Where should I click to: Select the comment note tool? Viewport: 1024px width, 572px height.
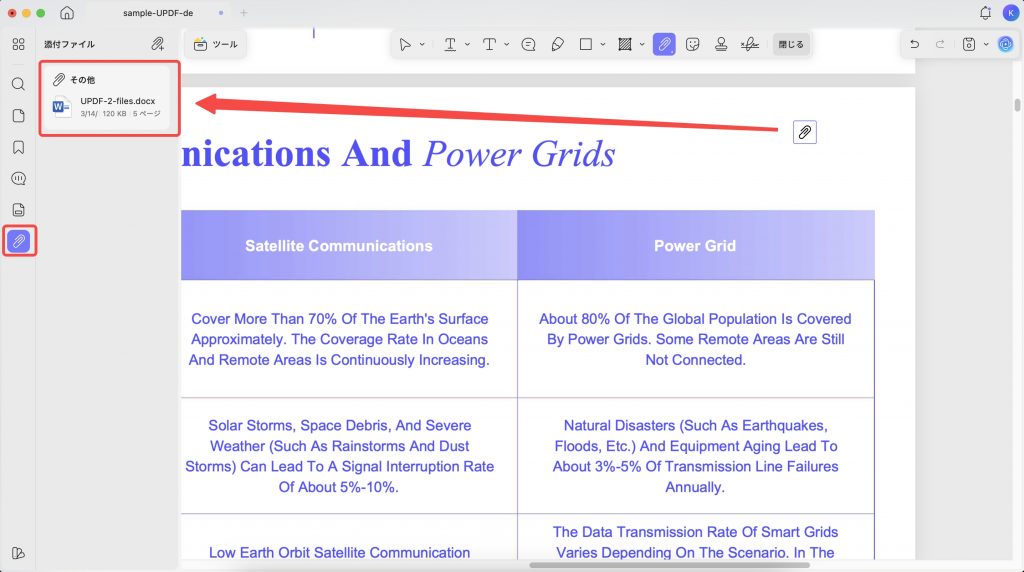point(528,44)
